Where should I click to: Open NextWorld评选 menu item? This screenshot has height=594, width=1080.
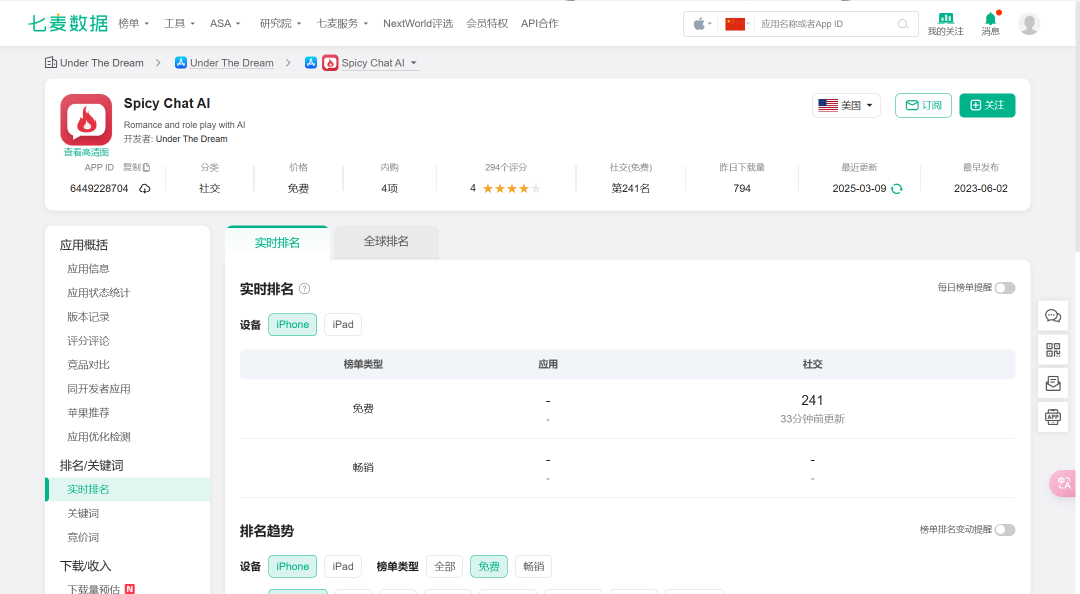pyautogui.click(x=418, y=23)
